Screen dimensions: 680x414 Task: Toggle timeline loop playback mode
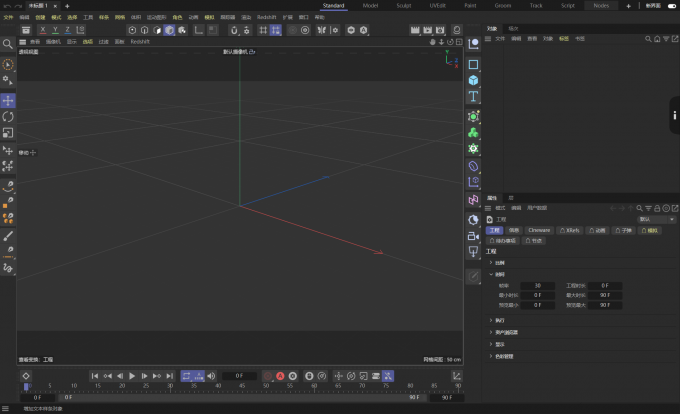[x=186, y=376]
